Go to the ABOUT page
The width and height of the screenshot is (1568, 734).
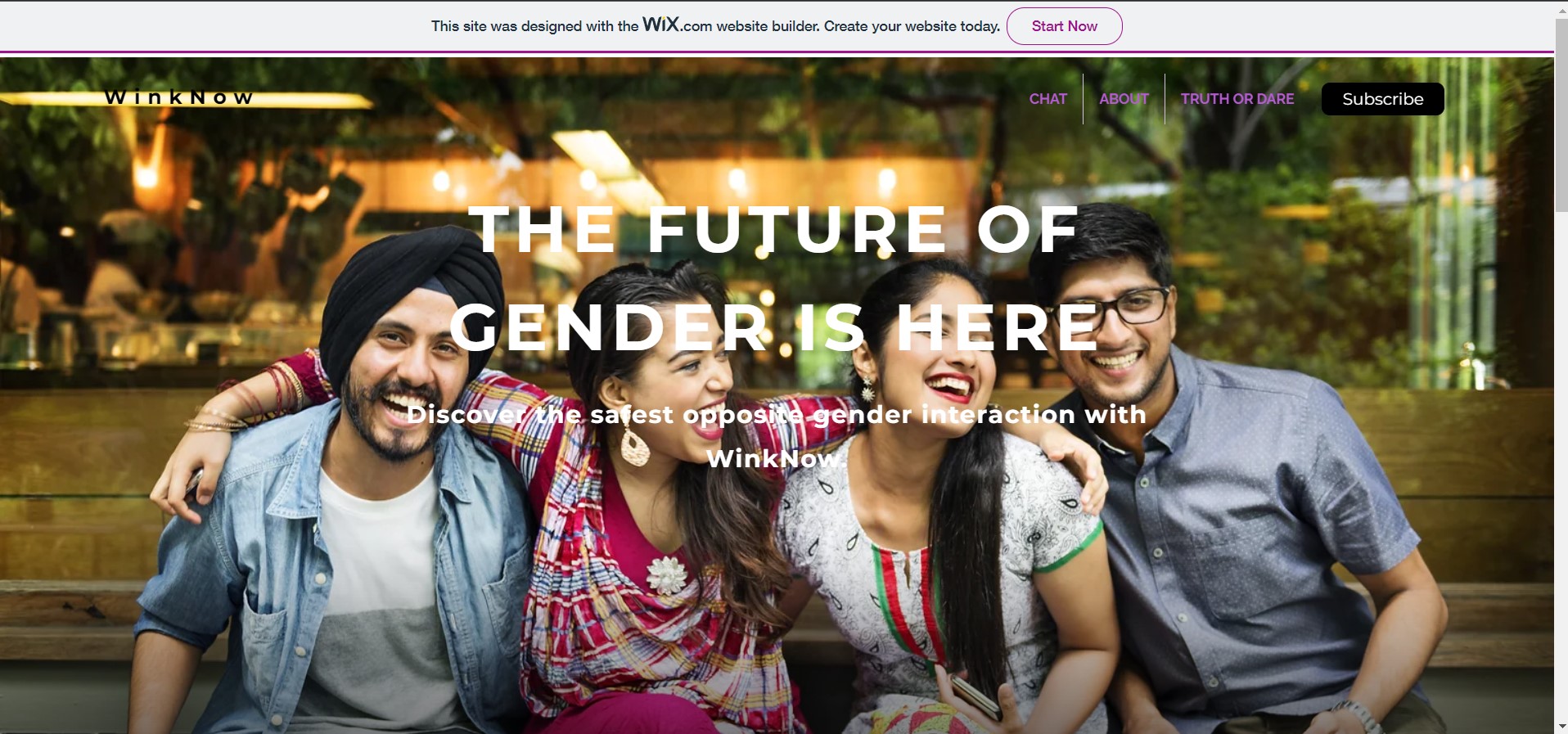(1124, 99)
